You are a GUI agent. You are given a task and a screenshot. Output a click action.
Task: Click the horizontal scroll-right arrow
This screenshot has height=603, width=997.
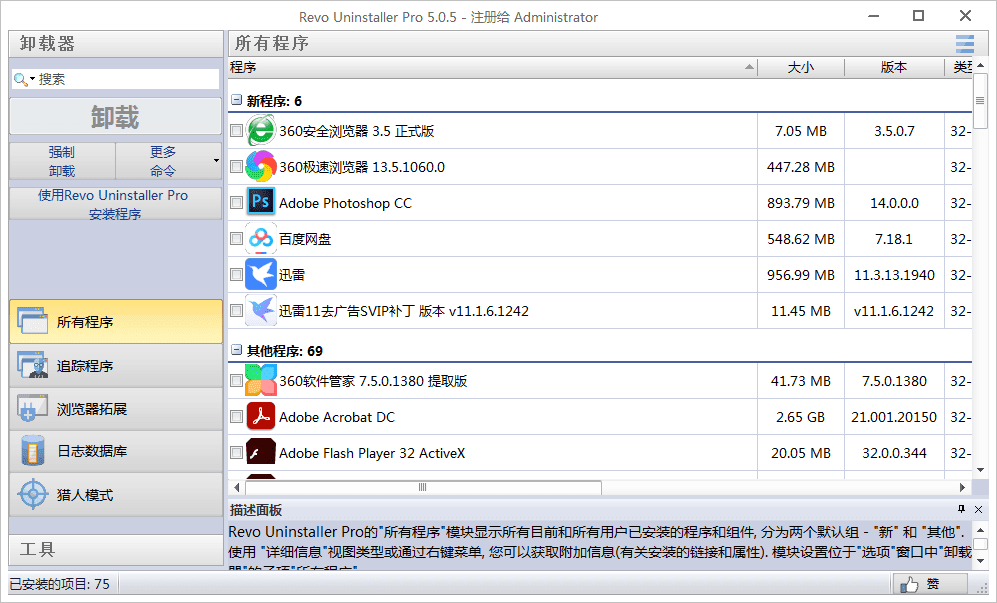963,487
